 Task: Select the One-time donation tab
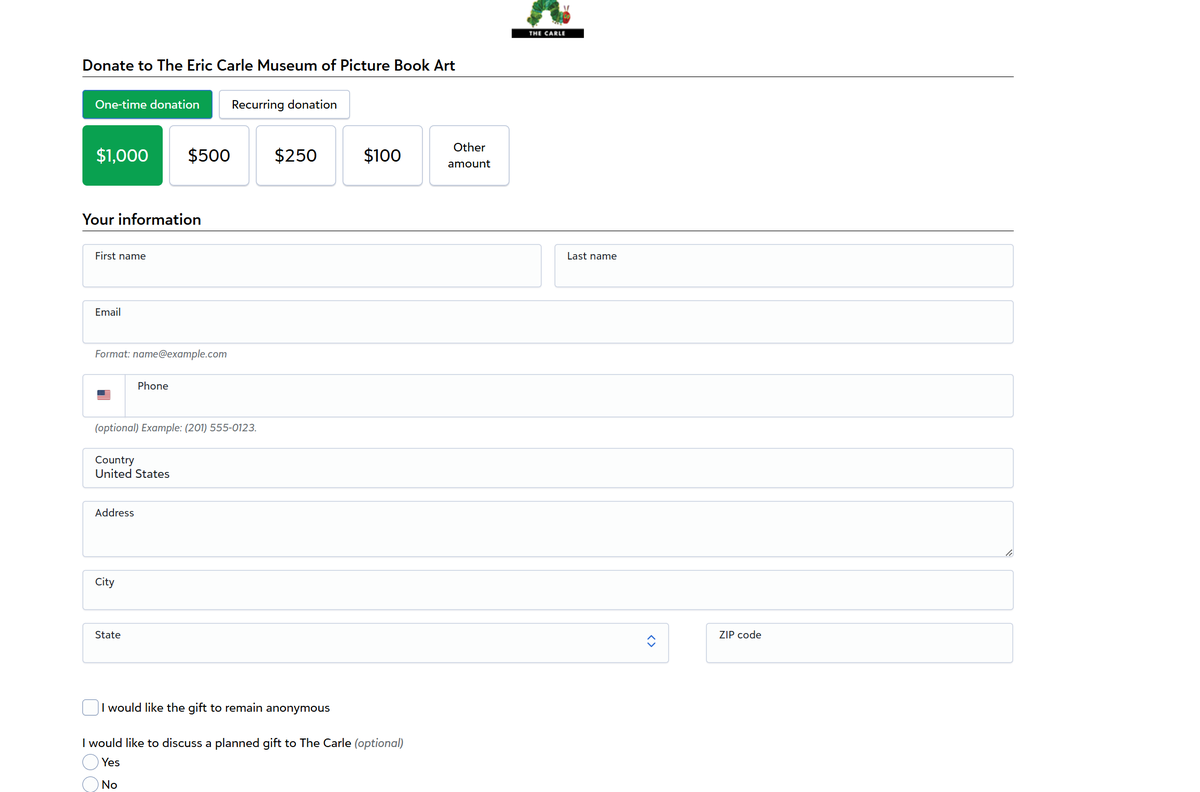pyautogui.click(x=147, y=104)
